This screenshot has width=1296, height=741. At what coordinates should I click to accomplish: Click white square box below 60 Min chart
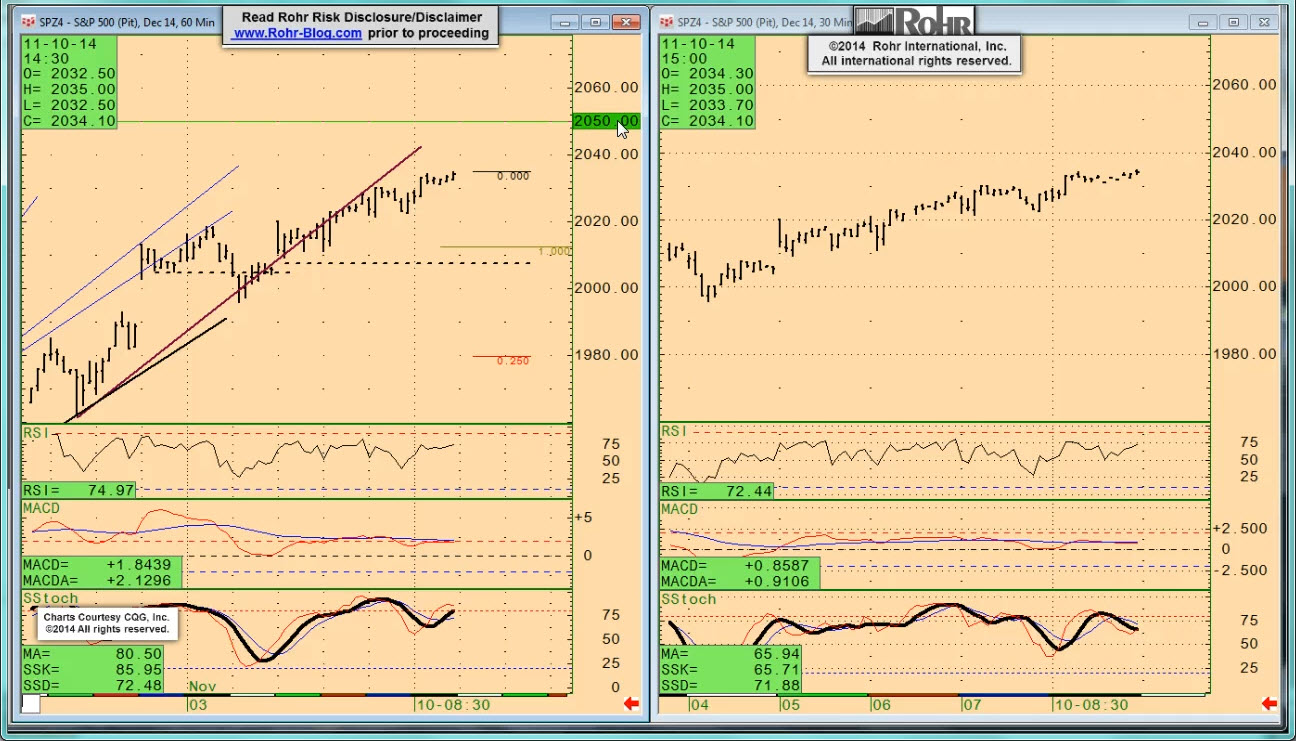click(31, 704)
